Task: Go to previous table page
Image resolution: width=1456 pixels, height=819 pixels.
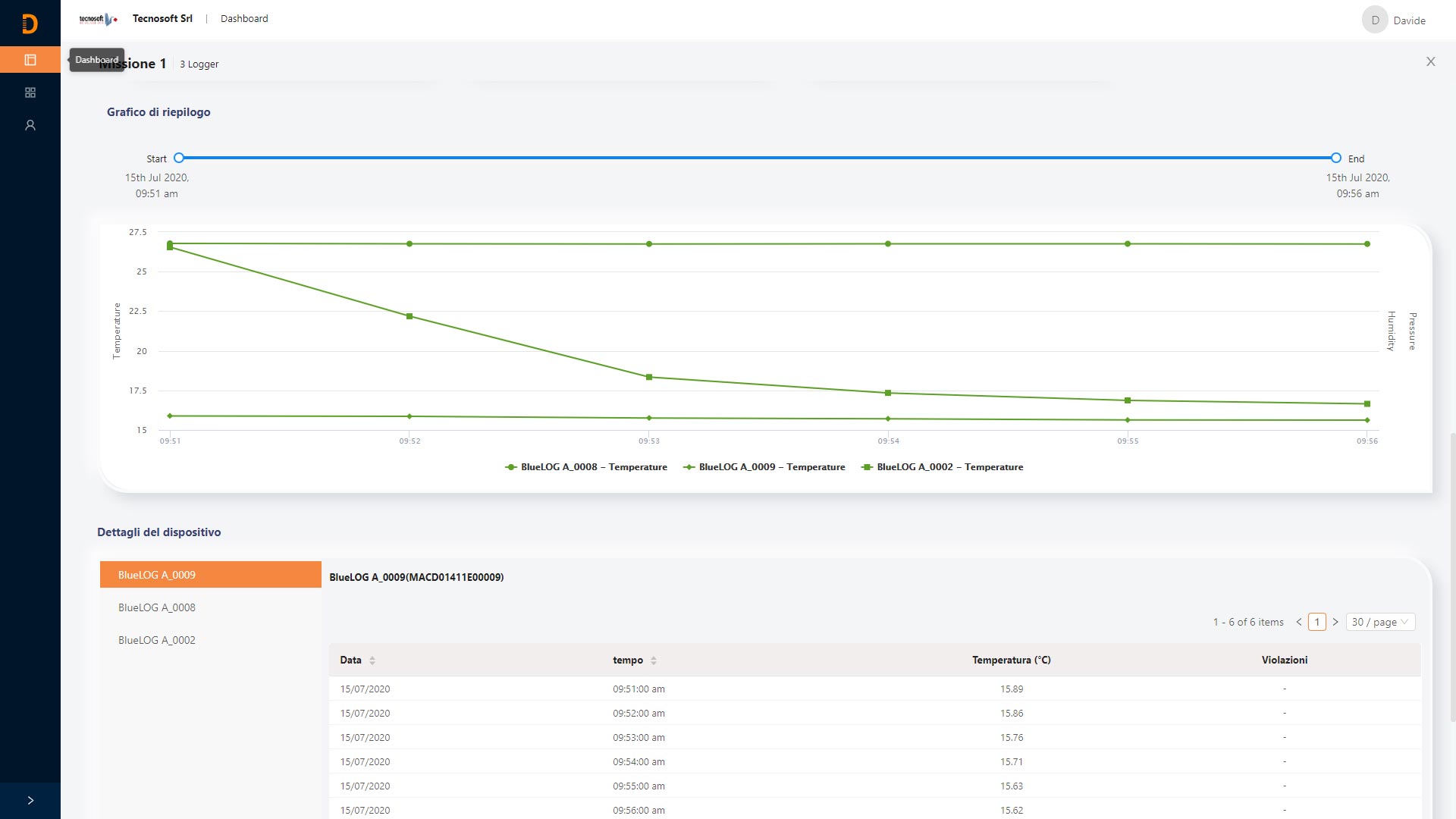Action: [1299, 622]
